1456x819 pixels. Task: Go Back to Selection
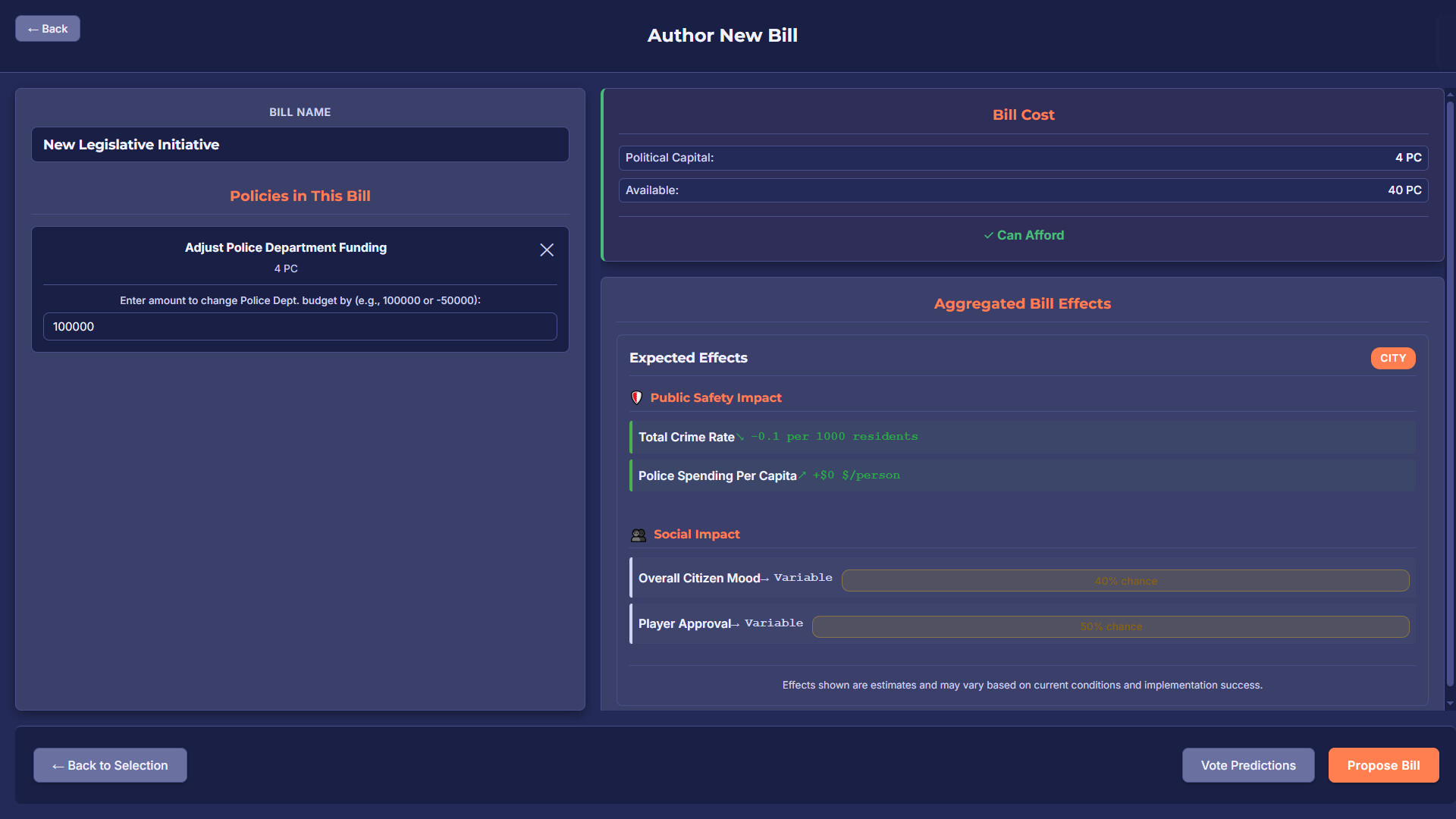(x=110, y=765)
